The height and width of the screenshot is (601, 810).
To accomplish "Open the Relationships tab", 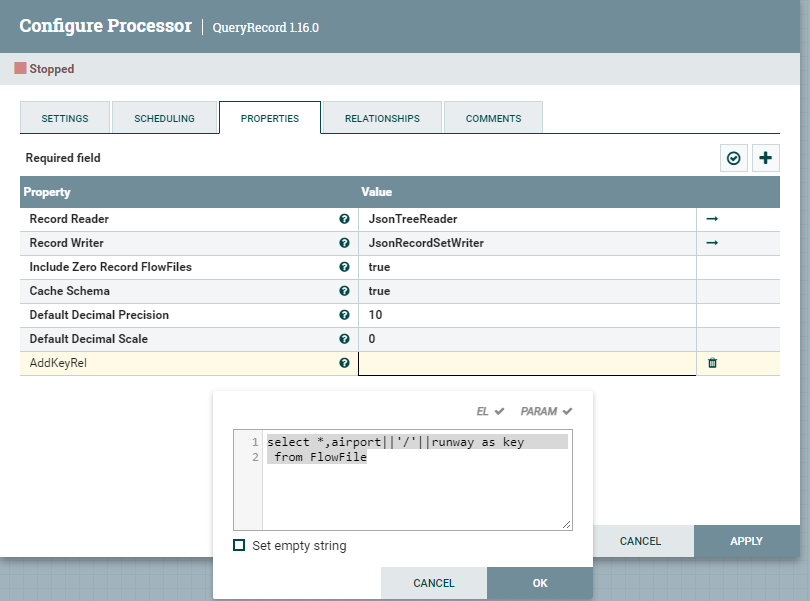I will click(382, 118).
